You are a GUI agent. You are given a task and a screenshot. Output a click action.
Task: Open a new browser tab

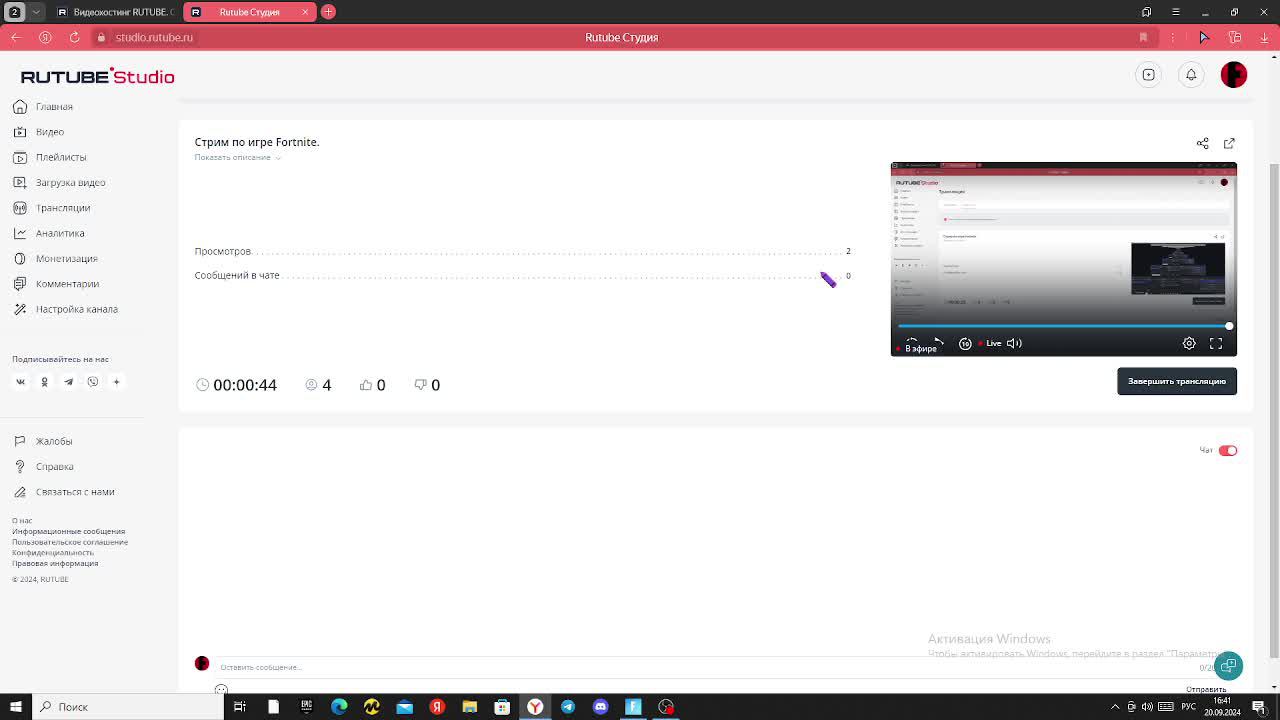pos(328,12)
